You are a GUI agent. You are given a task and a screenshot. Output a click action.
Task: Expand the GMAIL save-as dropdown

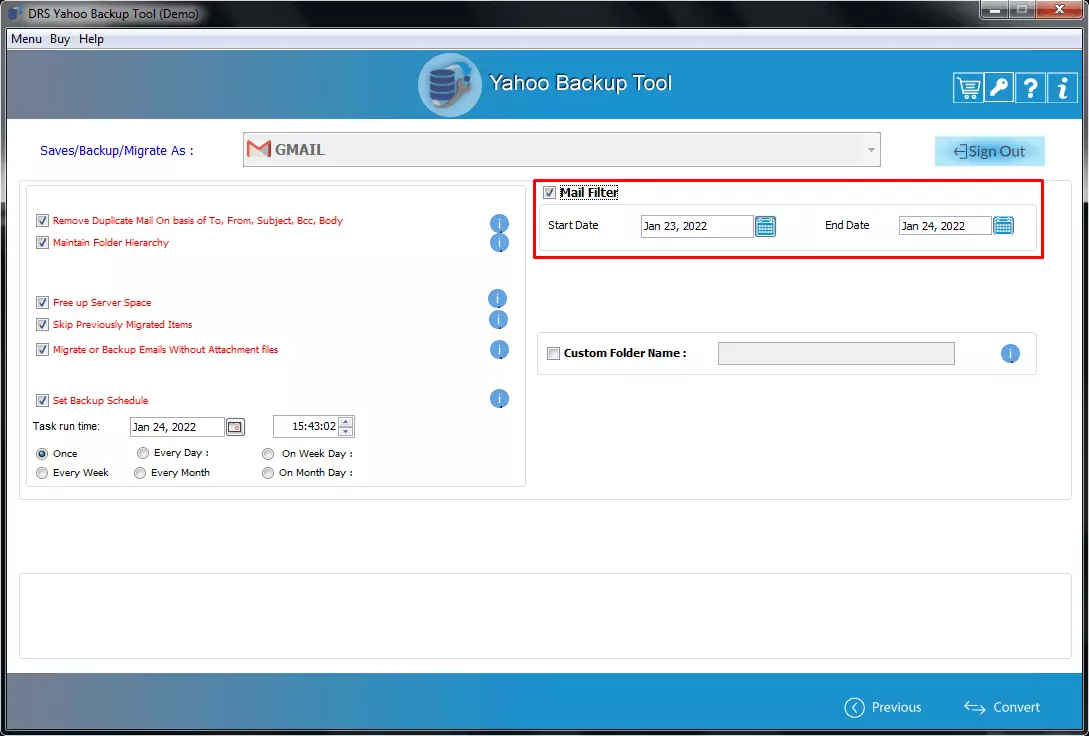point(871,150)
